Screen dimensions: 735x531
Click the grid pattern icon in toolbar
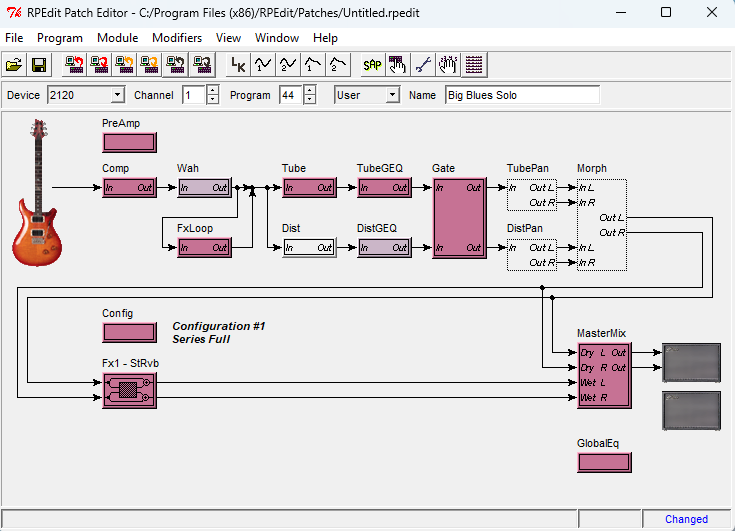(x=474, y=65)
